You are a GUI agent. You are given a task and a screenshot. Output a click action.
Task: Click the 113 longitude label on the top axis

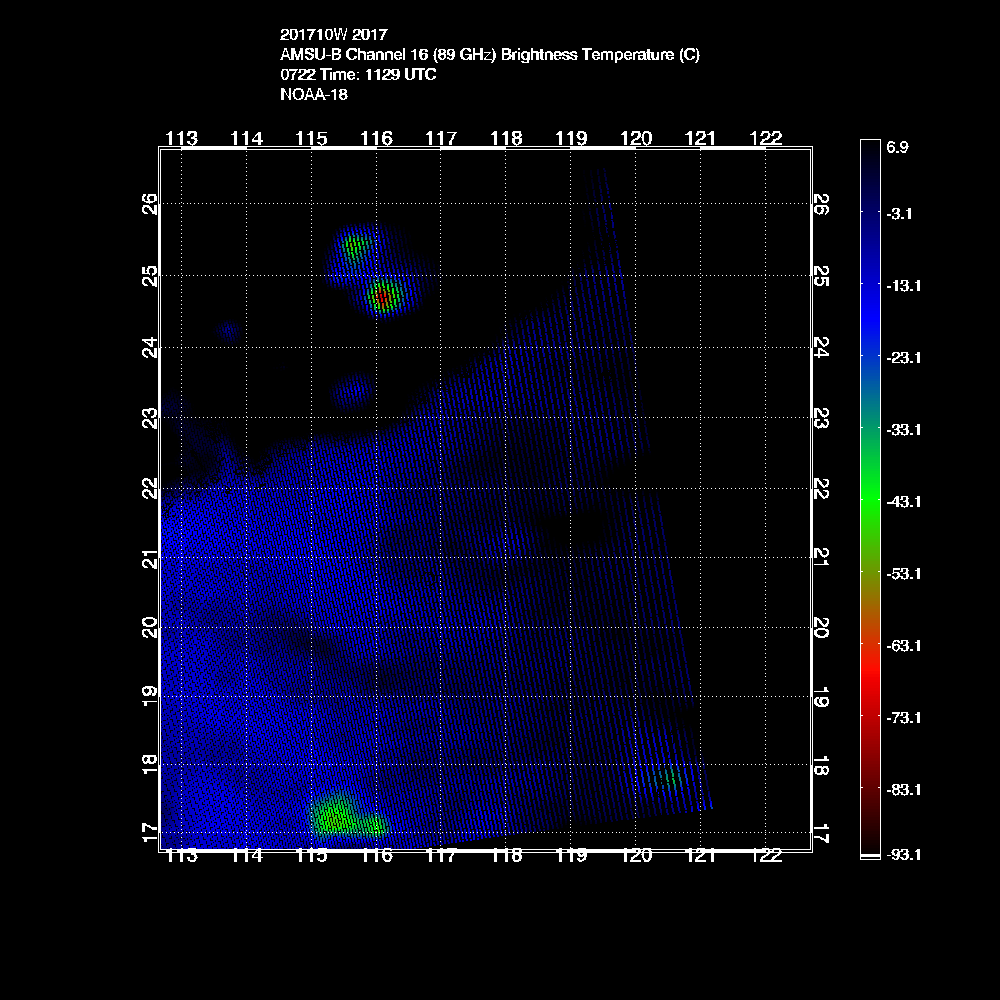tap(181, 138)
